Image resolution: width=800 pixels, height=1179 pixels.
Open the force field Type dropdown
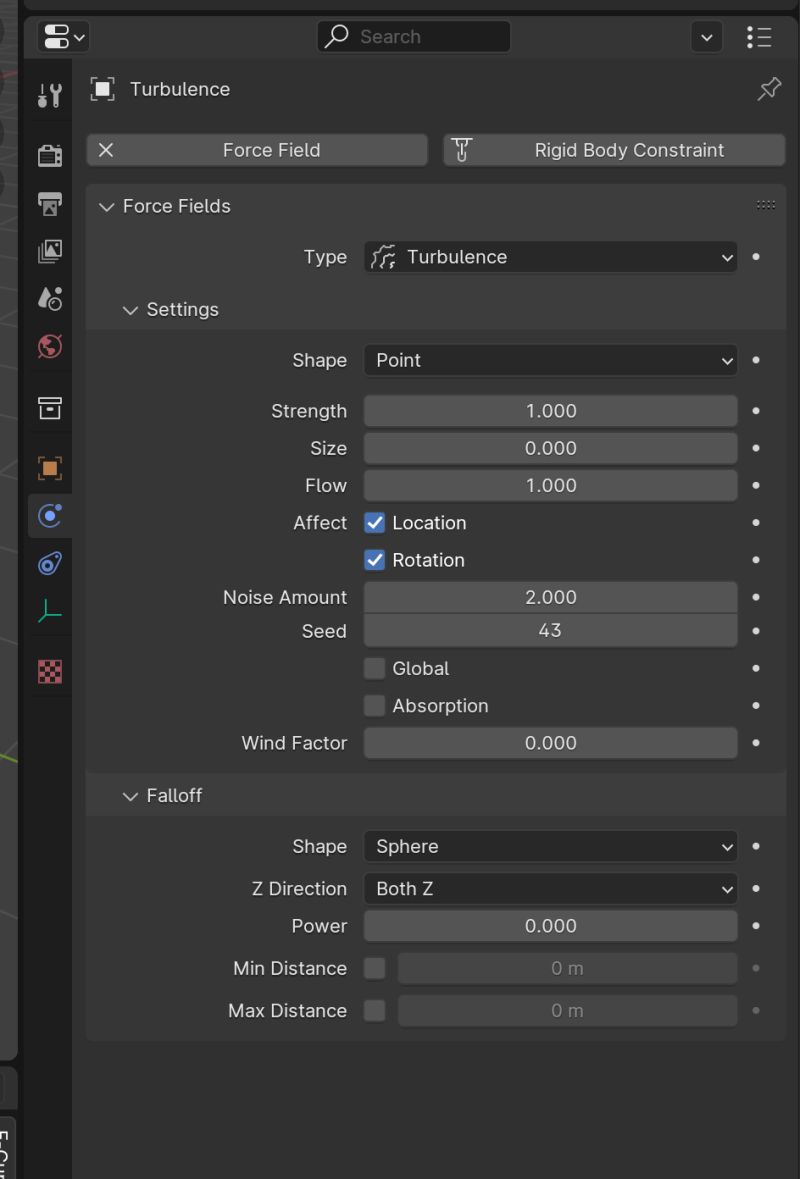(x=550, y=257)
